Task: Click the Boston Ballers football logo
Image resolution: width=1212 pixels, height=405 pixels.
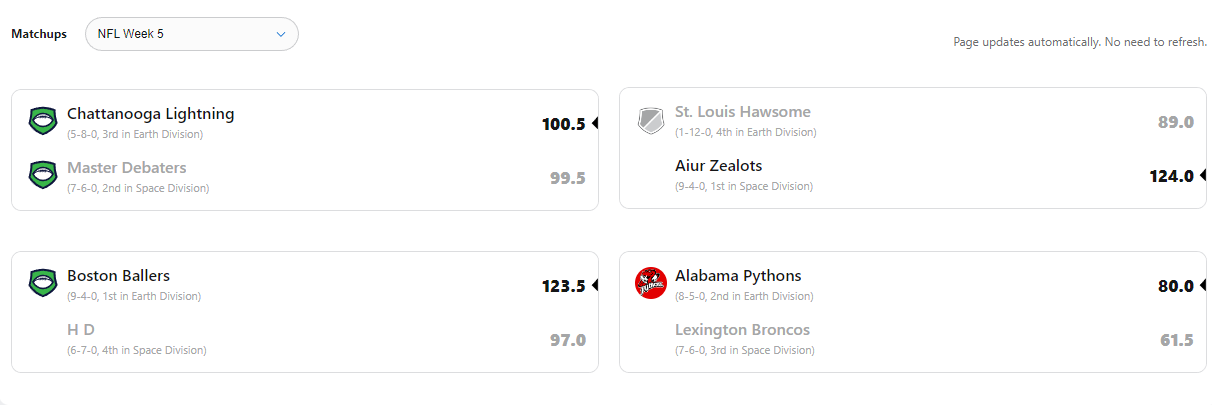Action: point(42,283)
